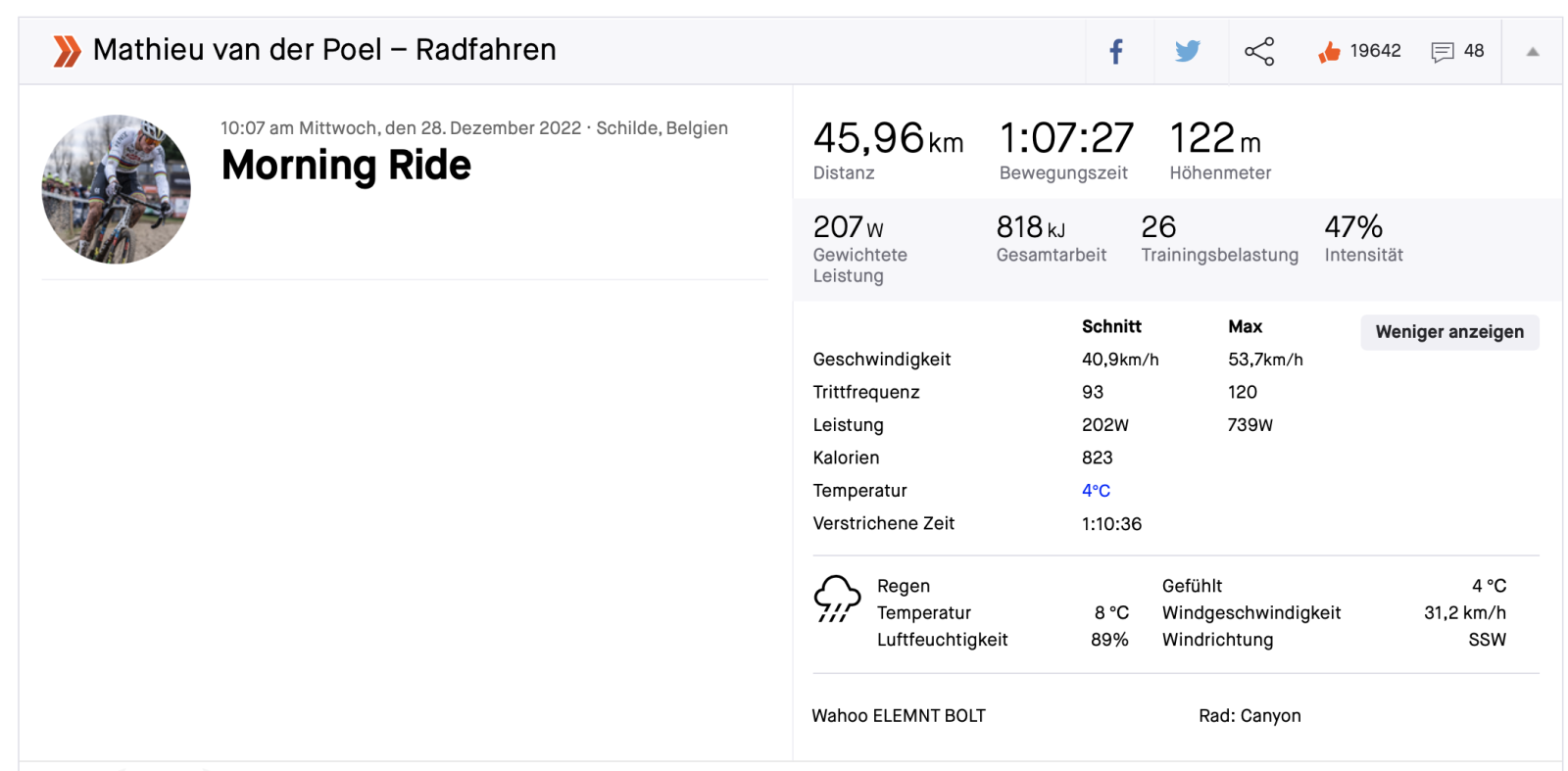The image size is (1568, 771).
Task: Give kudos with thumbs-up icon
Action: click(1329, 52)
